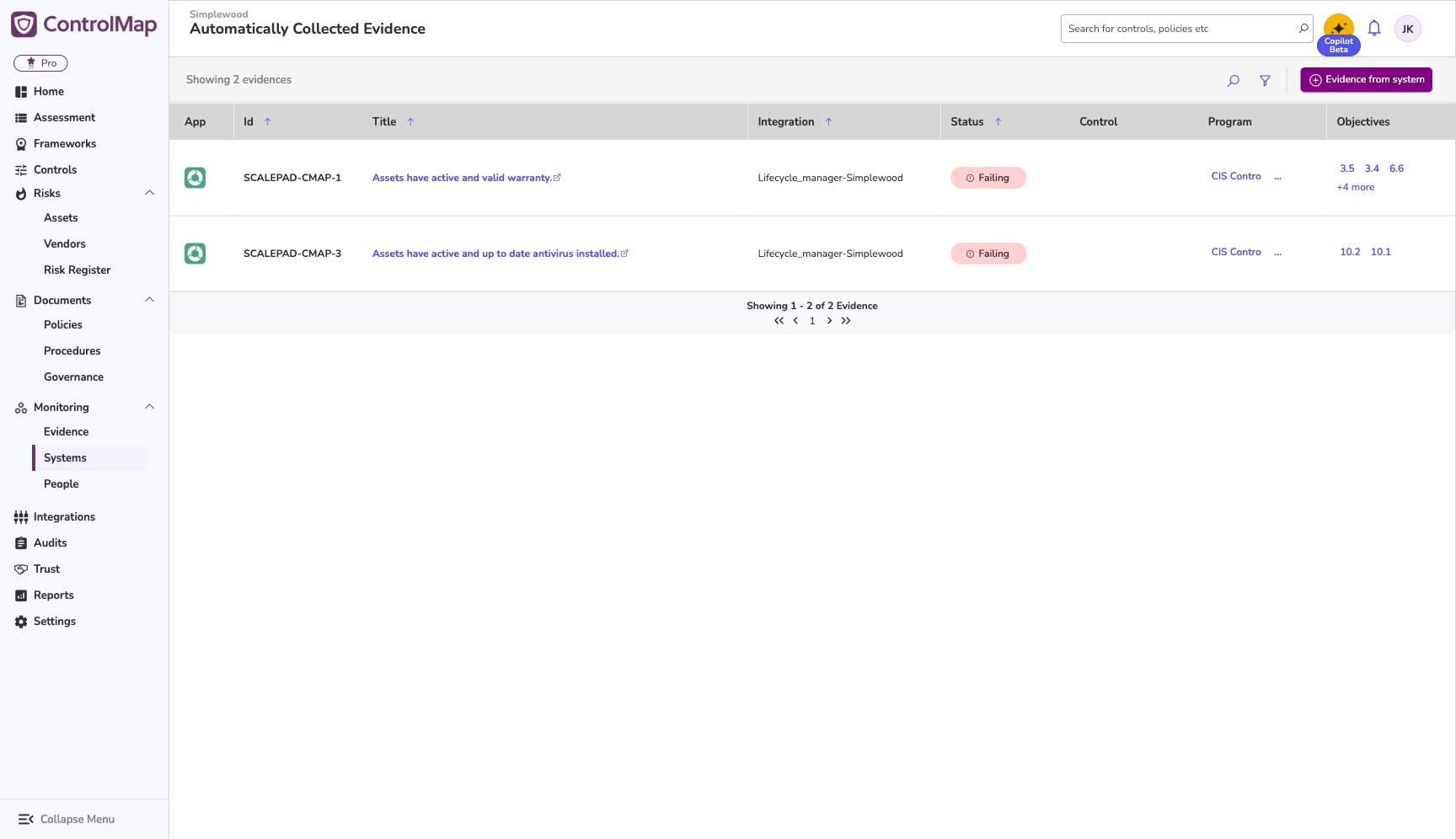The height and width of the screenshot is (839, 1456).
Task: Open the notifications bell
Action: point(1374,29)
